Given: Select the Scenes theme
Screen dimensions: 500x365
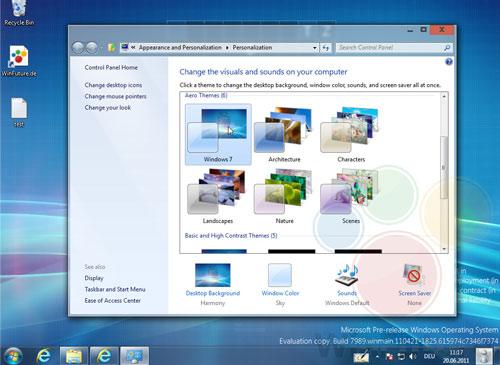Looking at the screenshot, I should point(351,196).
